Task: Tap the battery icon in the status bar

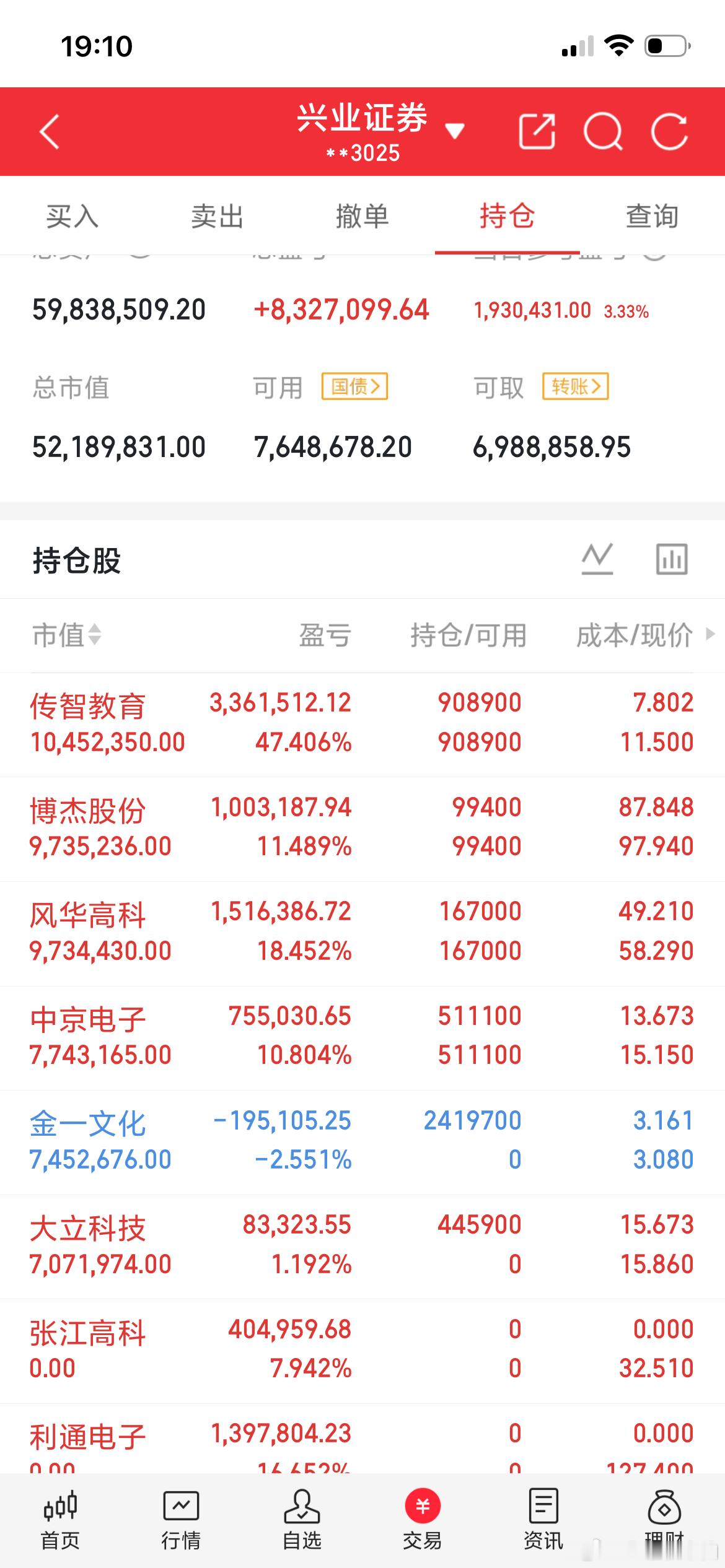Action: (668, 46)
